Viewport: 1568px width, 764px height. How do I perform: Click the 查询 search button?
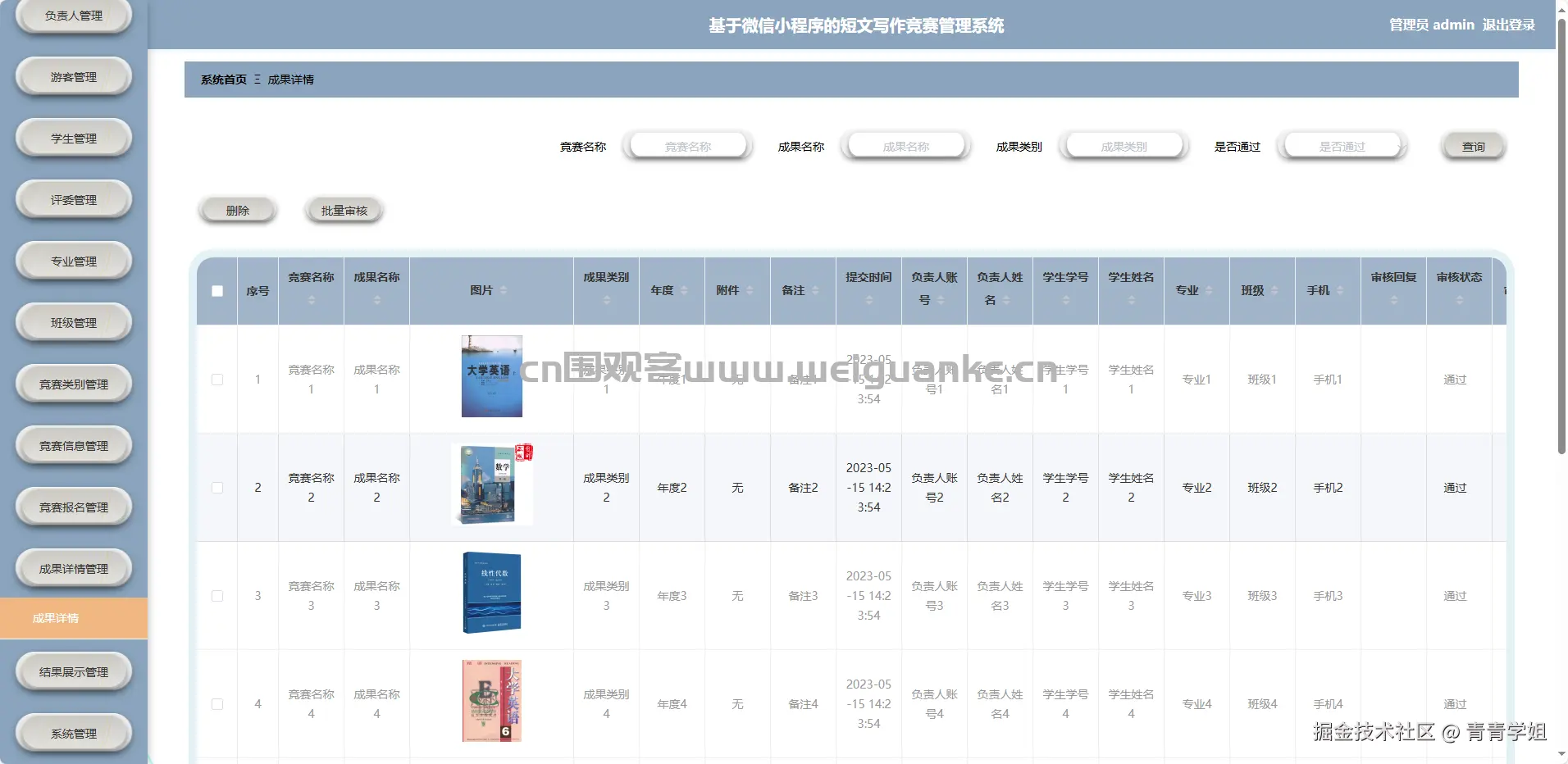1474,147
